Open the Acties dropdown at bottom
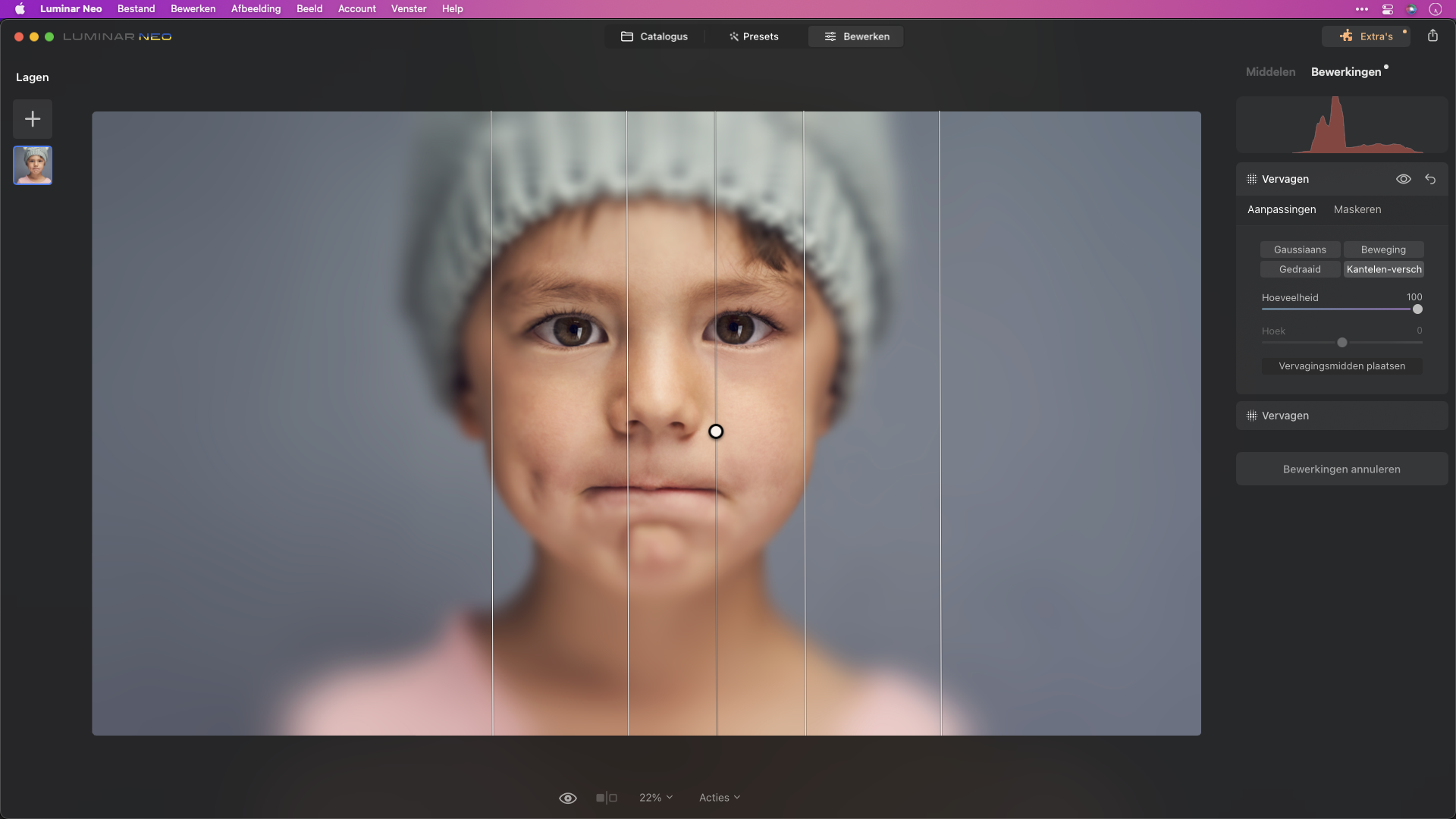Screen dimensions: 1456x819 (x=718, y=797)
